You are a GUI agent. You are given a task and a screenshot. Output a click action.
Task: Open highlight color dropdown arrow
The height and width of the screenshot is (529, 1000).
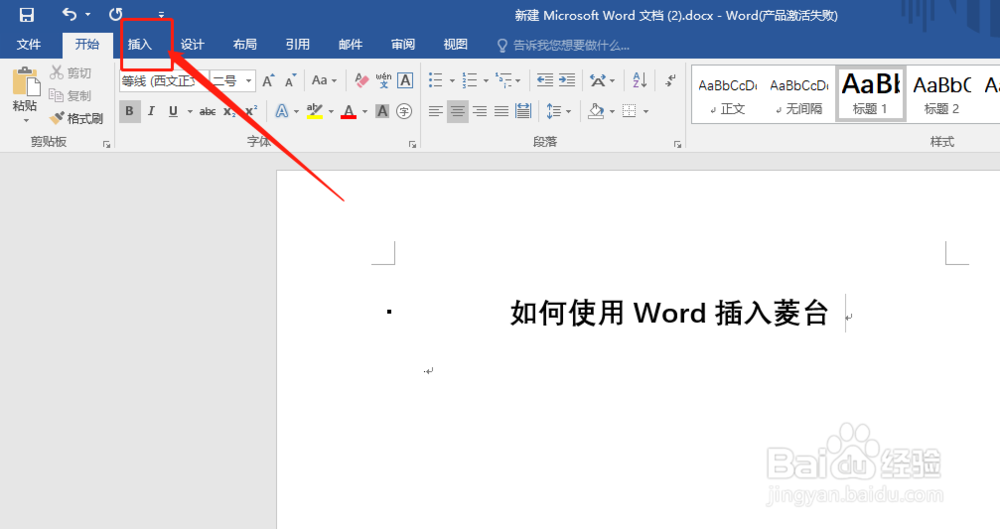tap(331, 112)
